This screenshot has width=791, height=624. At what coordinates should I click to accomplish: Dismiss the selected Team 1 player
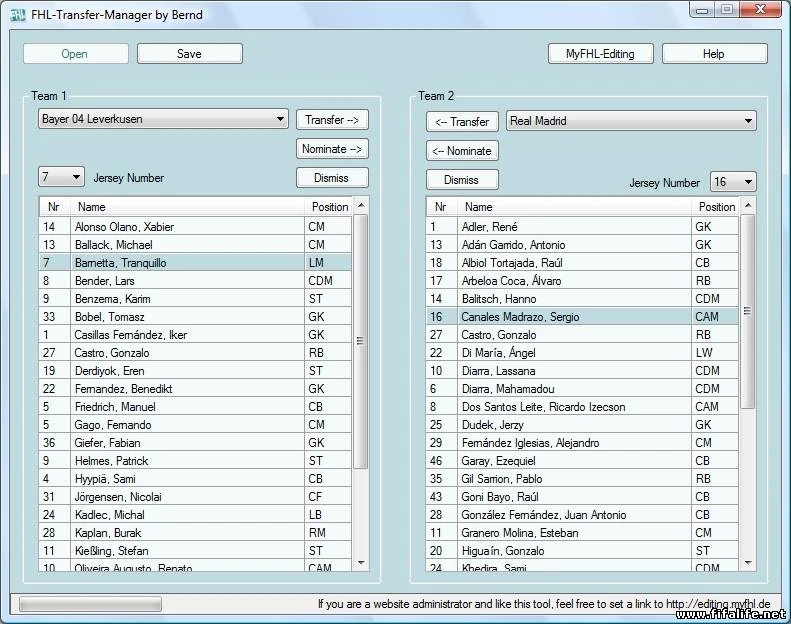click(332, 178)
